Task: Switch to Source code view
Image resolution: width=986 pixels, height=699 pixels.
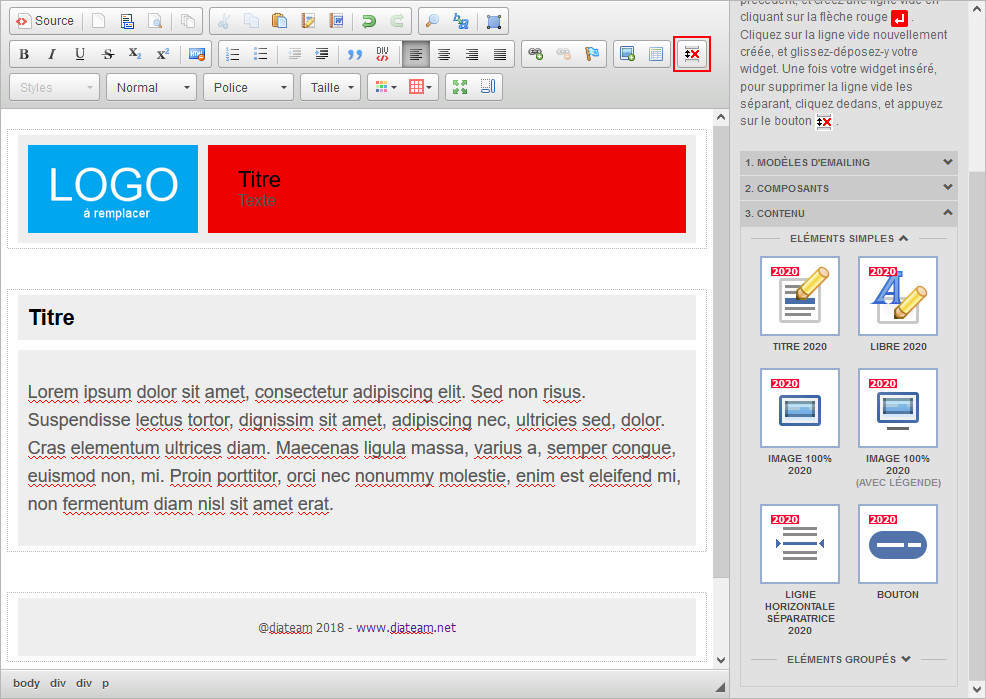Action: point(45,20)
